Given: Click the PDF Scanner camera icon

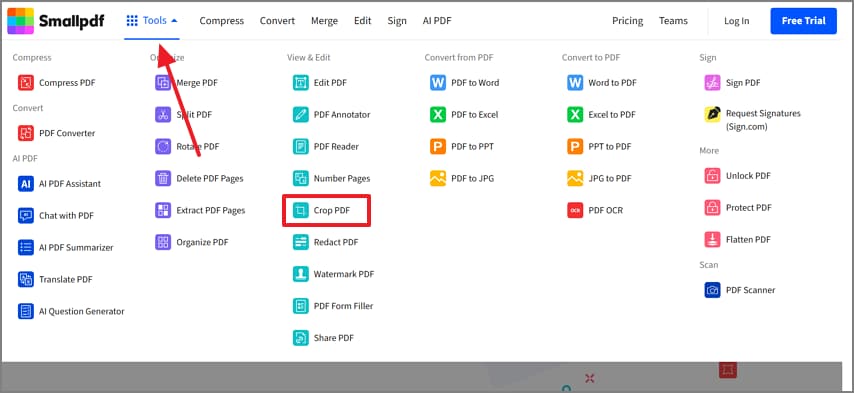Looking at the screenshot, I should click(712, 290).
